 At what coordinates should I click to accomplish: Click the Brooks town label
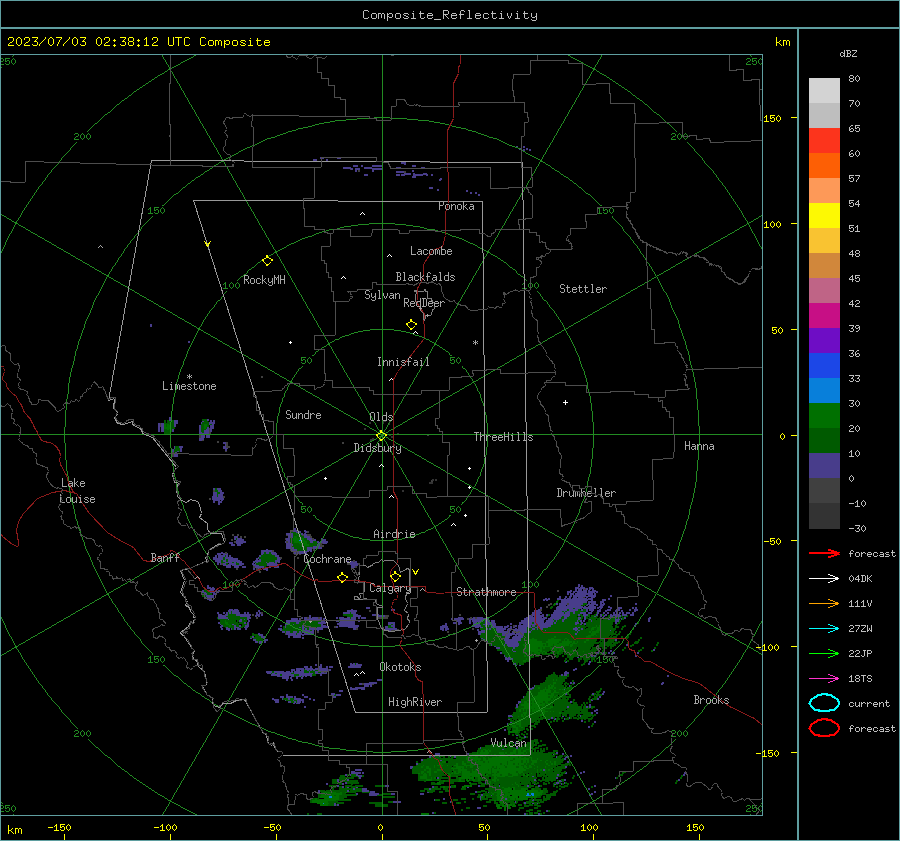tap(711, 700)
